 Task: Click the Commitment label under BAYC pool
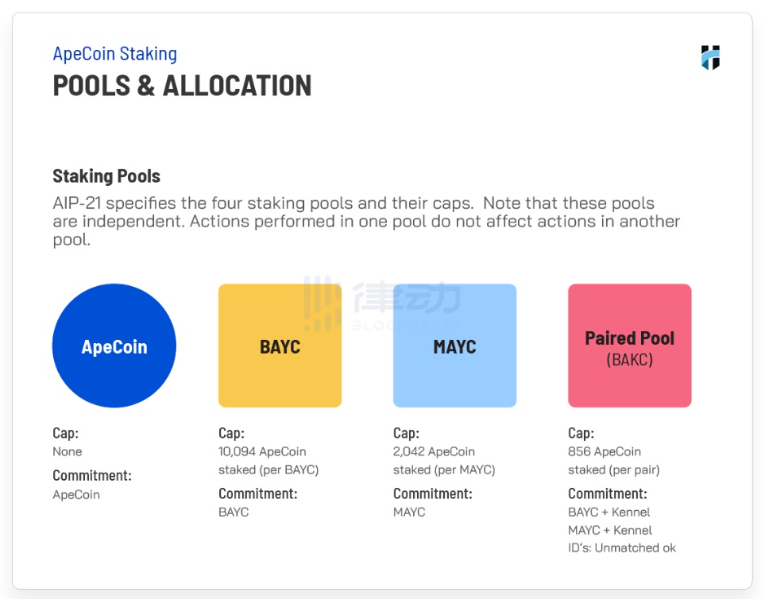tap(258, 494)
